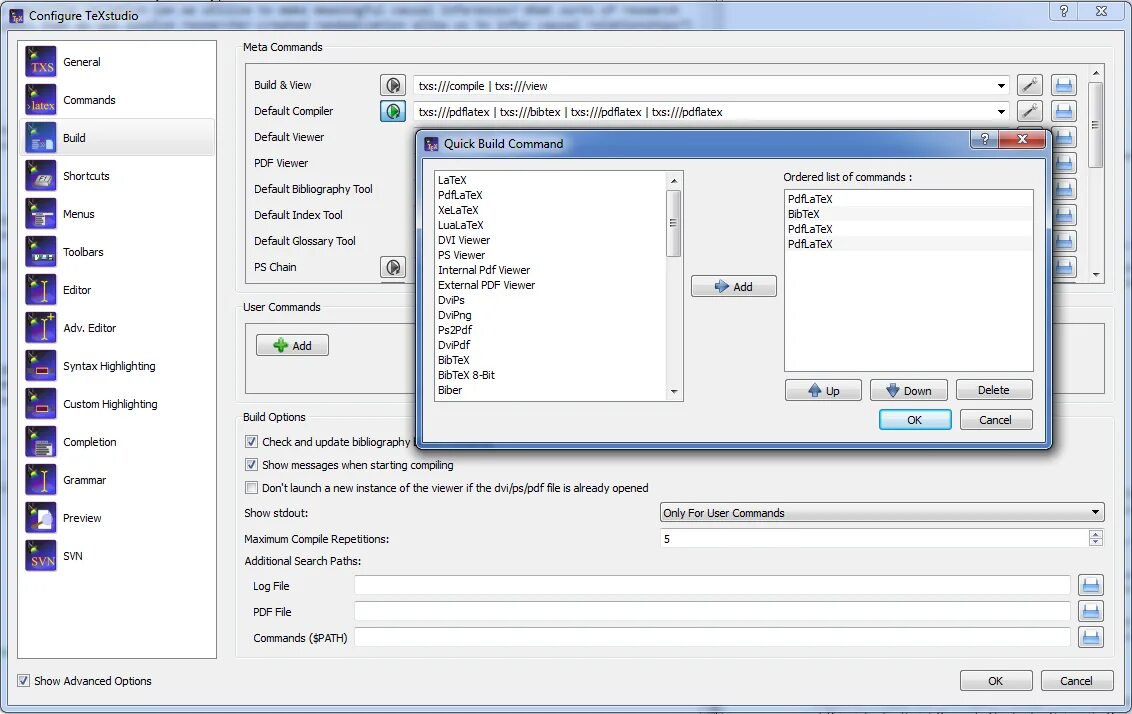This screenshot has height=714, width=1132.
Task: Increase Maximum Compile Repetitions value
Action: point(1095,534)
